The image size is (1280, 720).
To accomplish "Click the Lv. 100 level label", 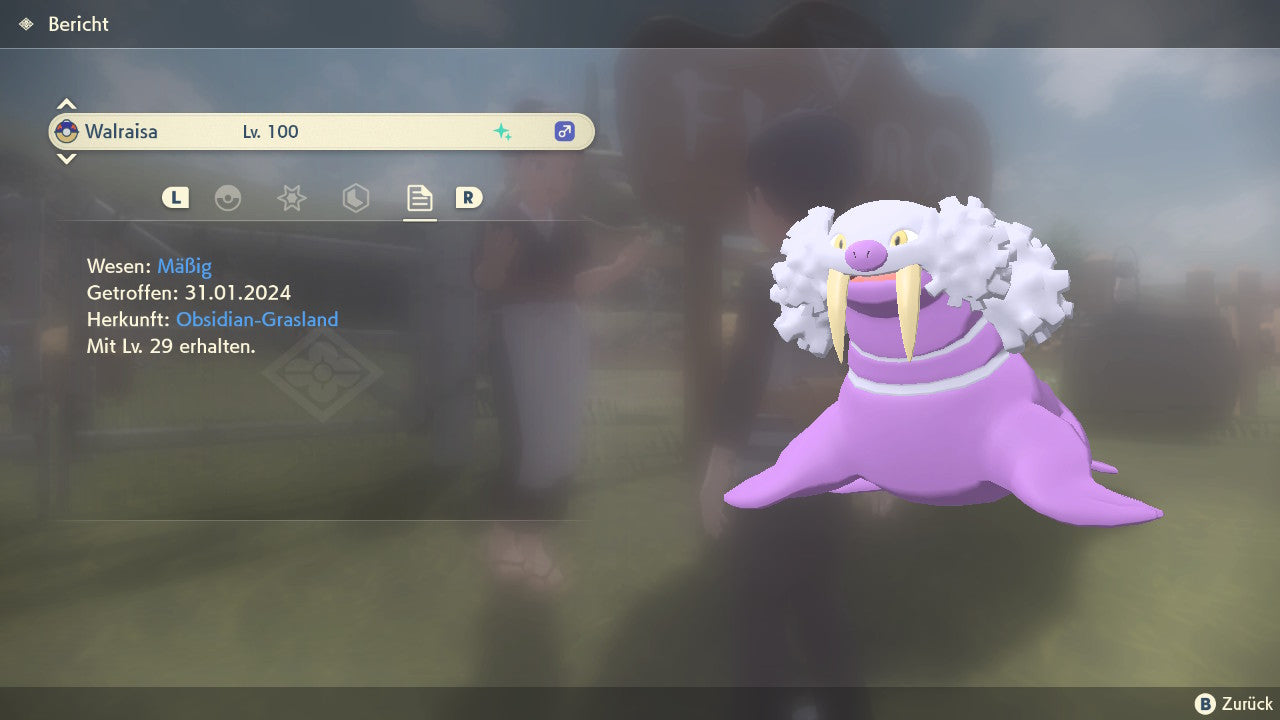I will pos(270,132).
